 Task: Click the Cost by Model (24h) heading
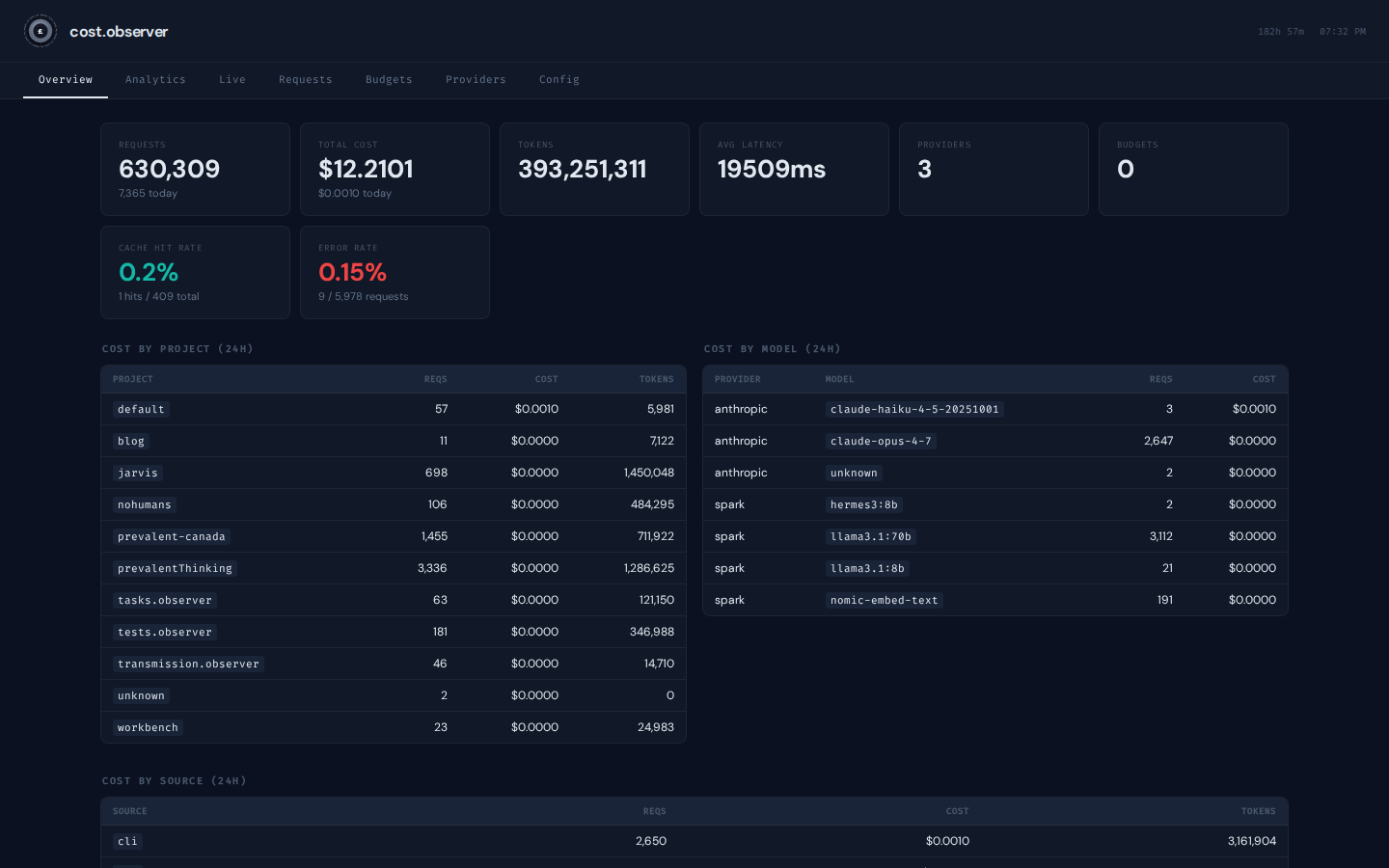click(x=773, y=349)
